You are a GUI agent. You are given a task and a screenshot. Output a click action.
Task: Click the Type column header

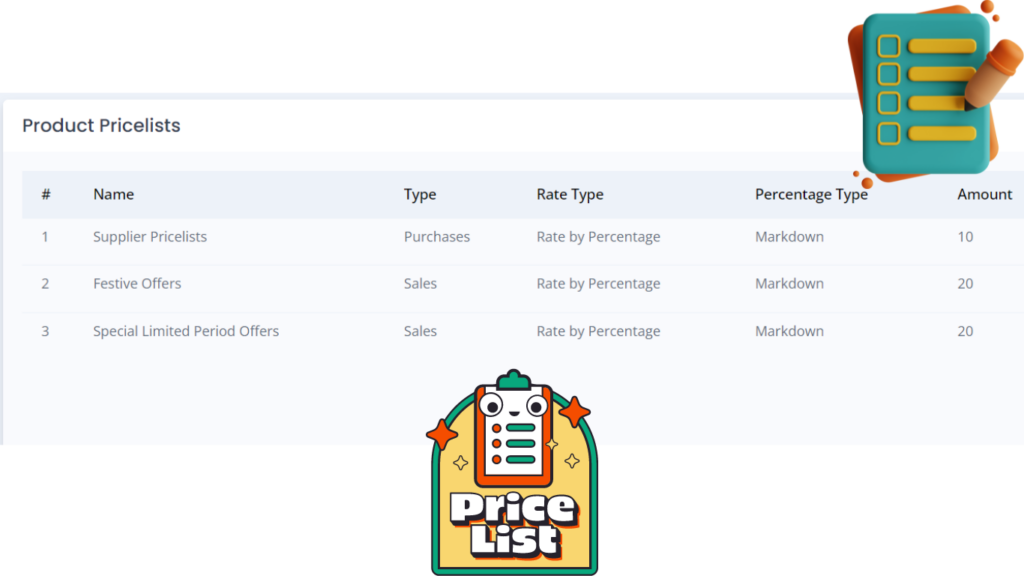420,195
